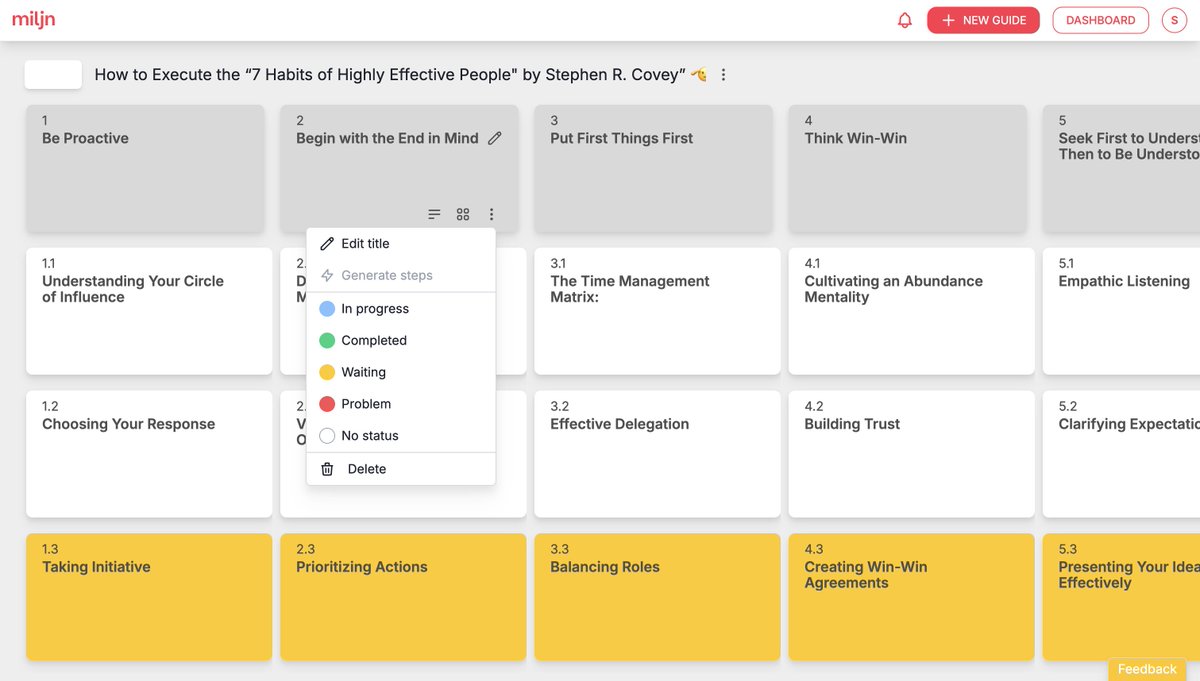
Task: Flag the card as Problem
Action: coord(401,404)
